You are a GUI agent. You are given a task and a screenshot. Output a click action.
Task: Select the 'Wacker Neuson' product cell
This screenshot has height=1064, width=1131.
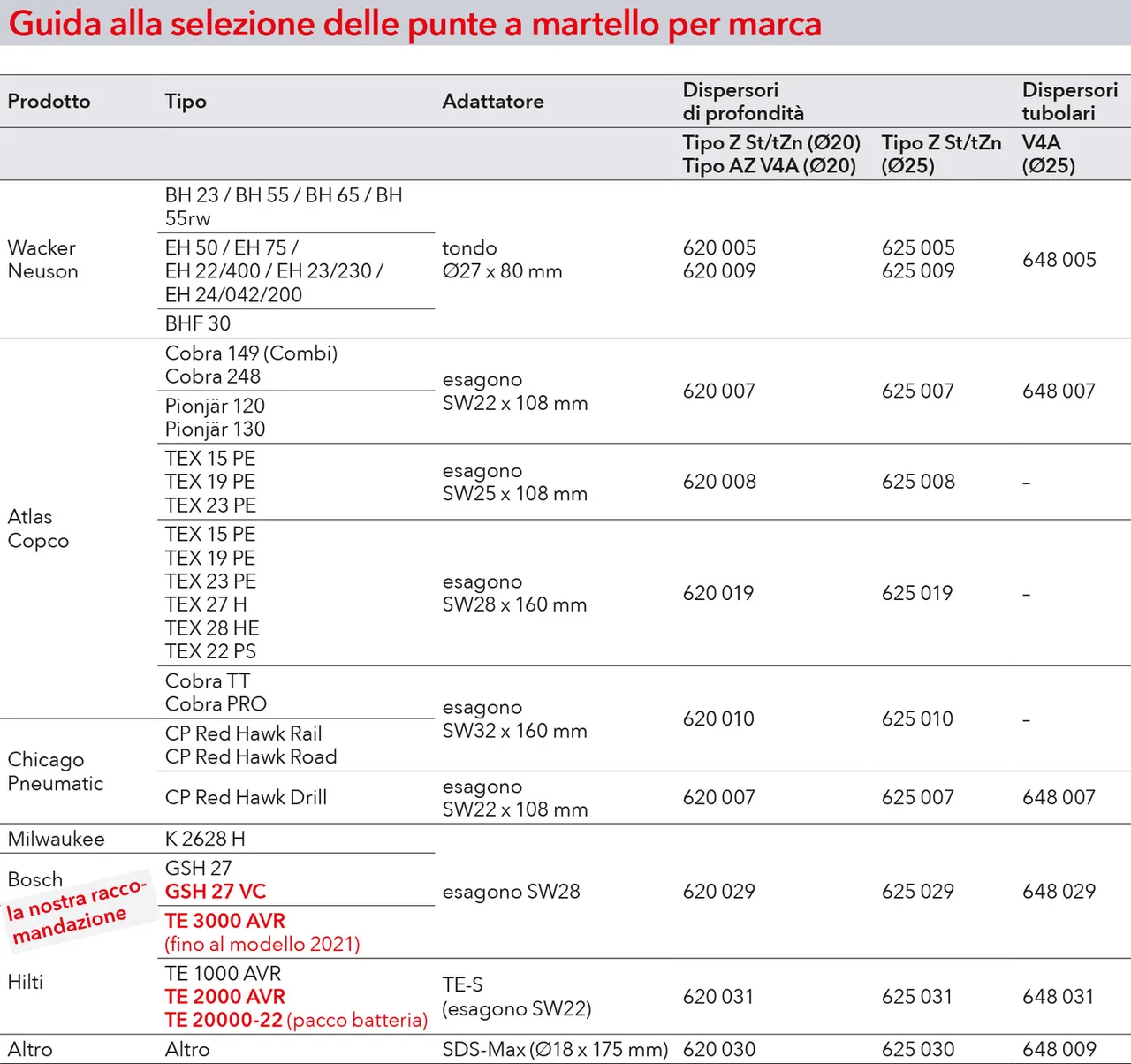pos(42,260)
